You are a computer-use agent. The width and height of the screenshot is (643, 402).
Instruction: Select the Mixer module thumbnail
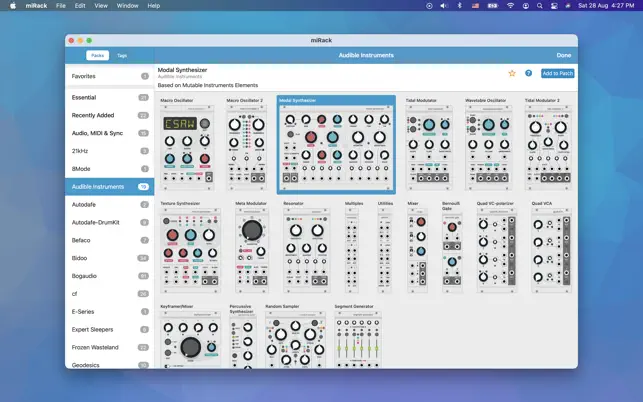pyautogui.click(x=417, y=250)
